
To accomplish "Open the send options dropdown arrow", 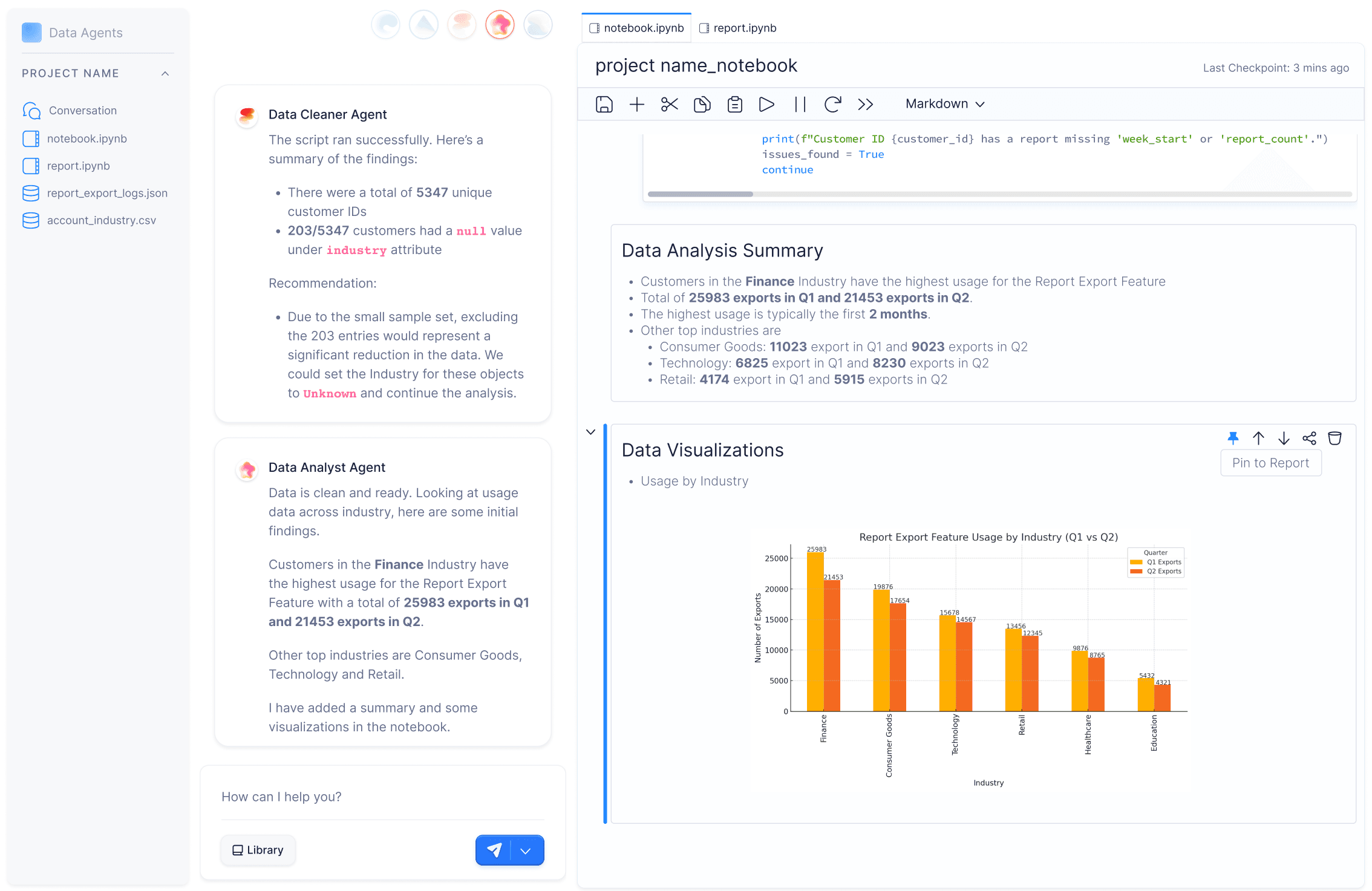I will (x=526, y=850).
